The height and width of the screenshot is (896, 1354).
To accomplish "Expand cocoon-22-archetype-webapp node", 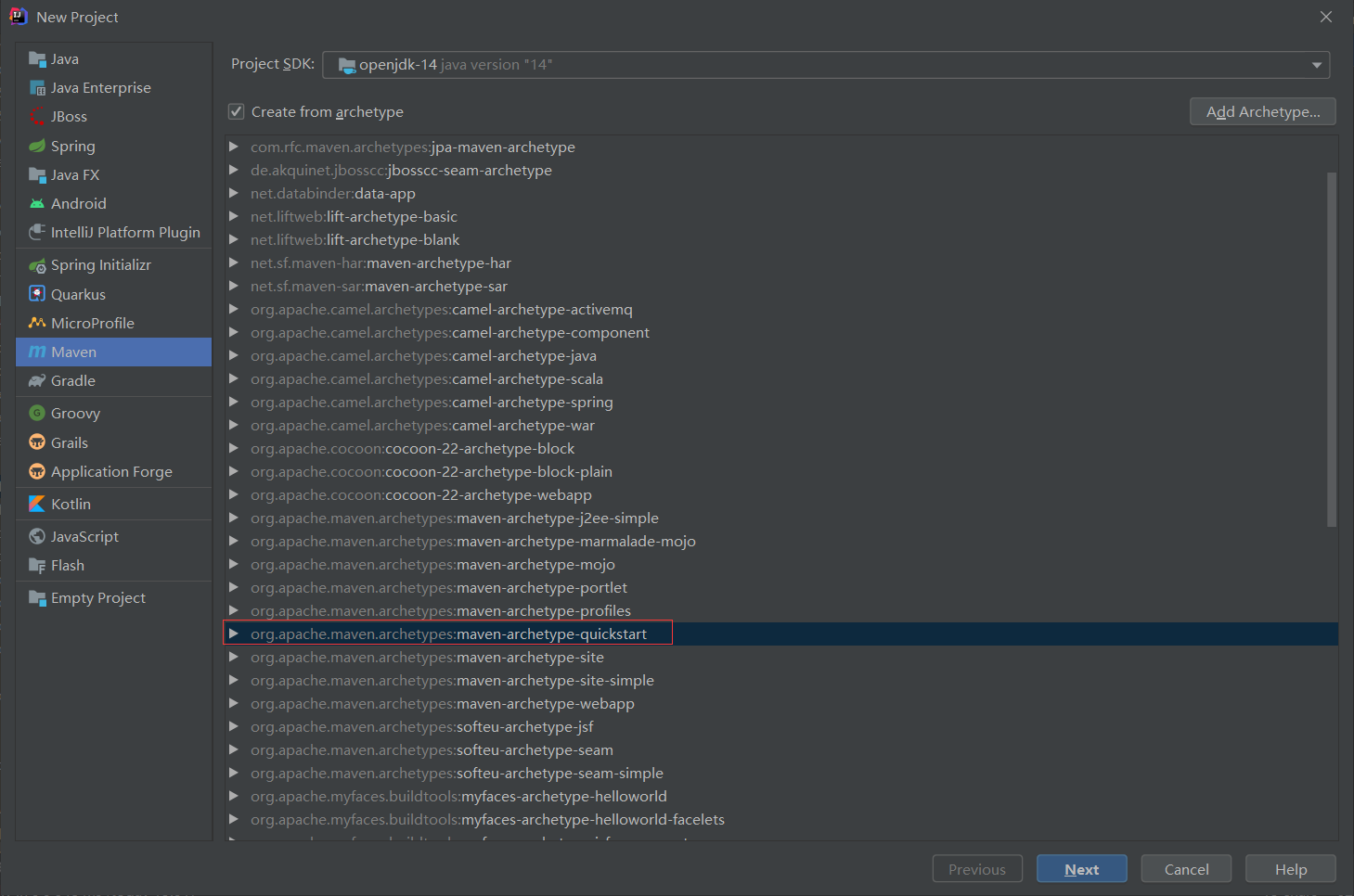I will click(234, 494).
